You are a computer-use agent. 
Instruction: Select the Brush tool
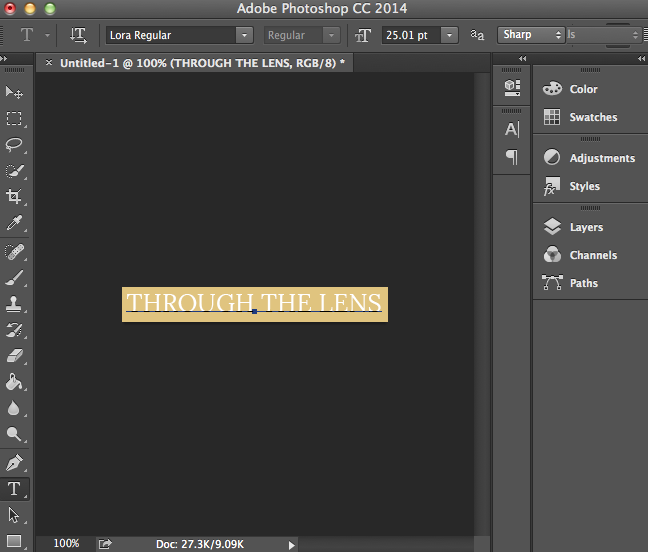point(14,278)
